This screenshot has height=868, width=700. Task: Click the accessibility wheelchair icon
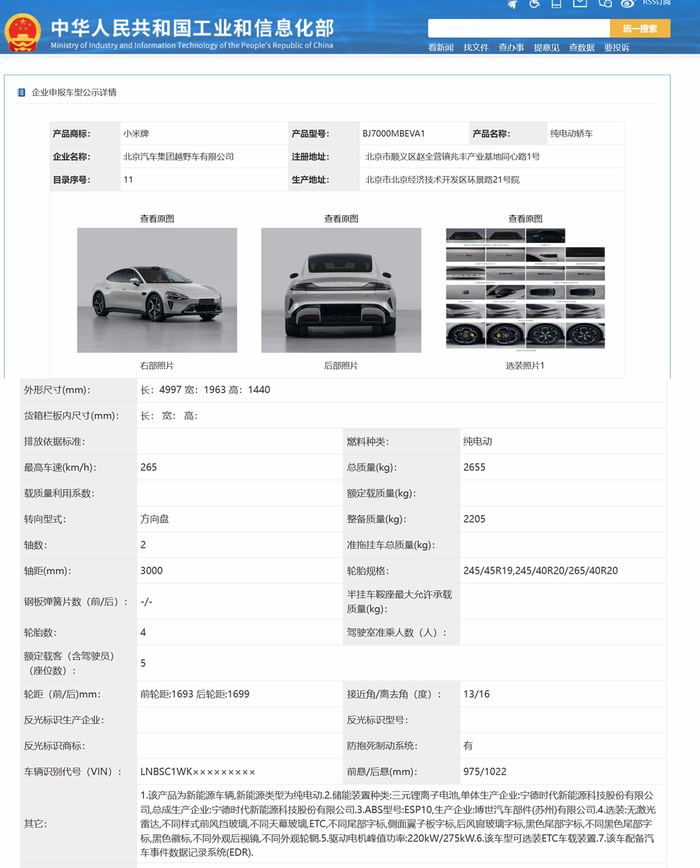[x=534, y=4]
